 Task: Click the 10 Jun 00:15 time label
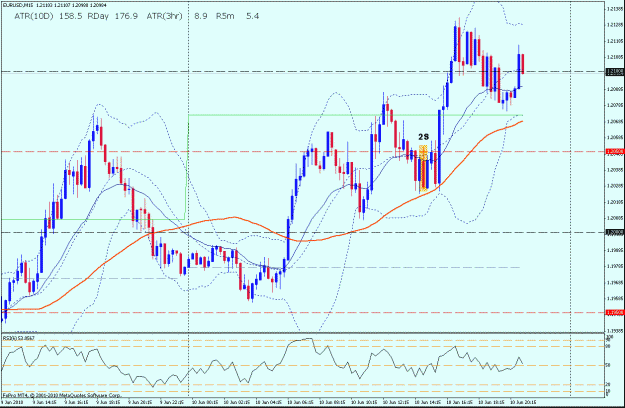coord(205,402)
